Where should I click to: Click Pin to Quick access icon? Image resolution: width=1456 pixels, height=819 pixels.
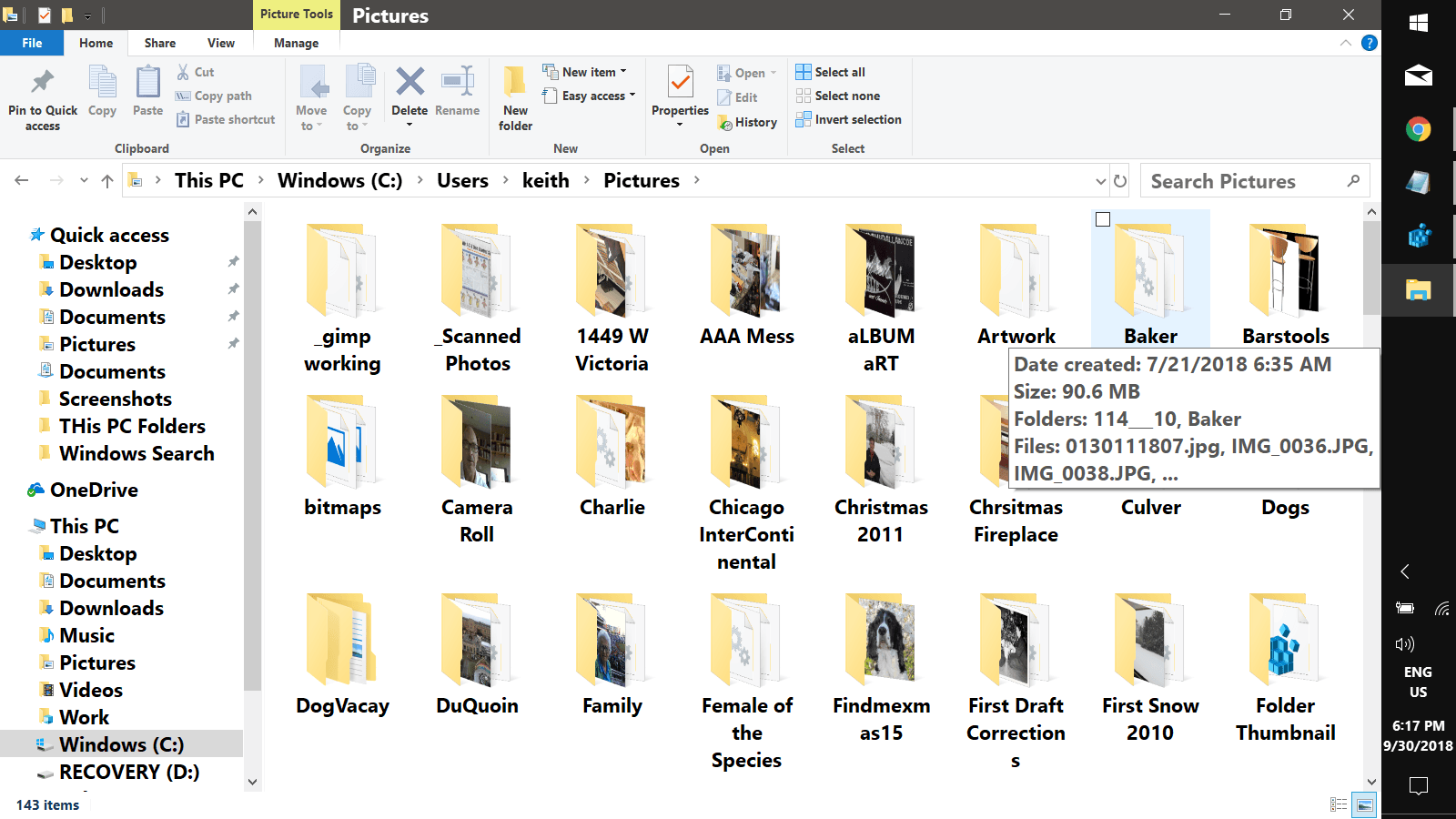coord(42,83)
